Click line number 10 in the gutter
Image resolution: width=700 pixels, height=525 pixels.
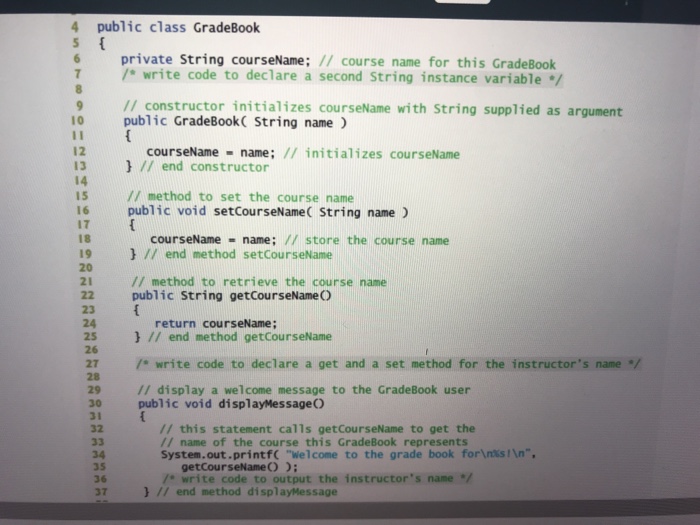click(77, 121)
